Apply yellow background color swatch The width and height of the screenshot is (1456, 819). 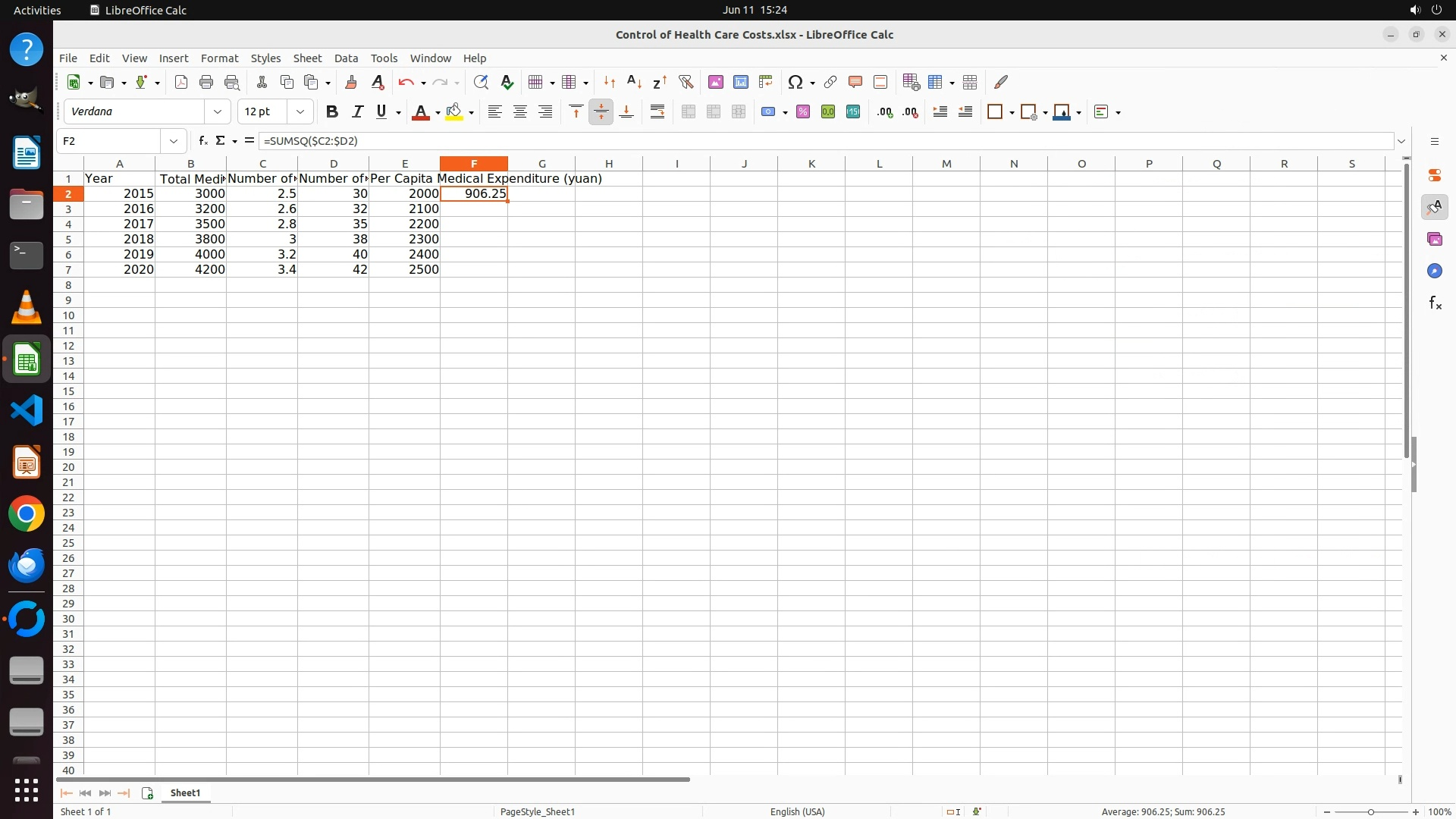pyautogui.click(x=454, y=112)
